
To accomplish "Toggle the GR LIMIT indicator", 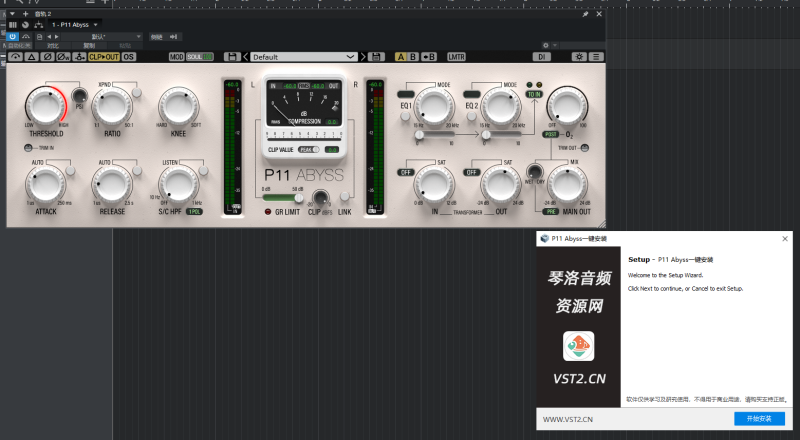I will point(268,212).
